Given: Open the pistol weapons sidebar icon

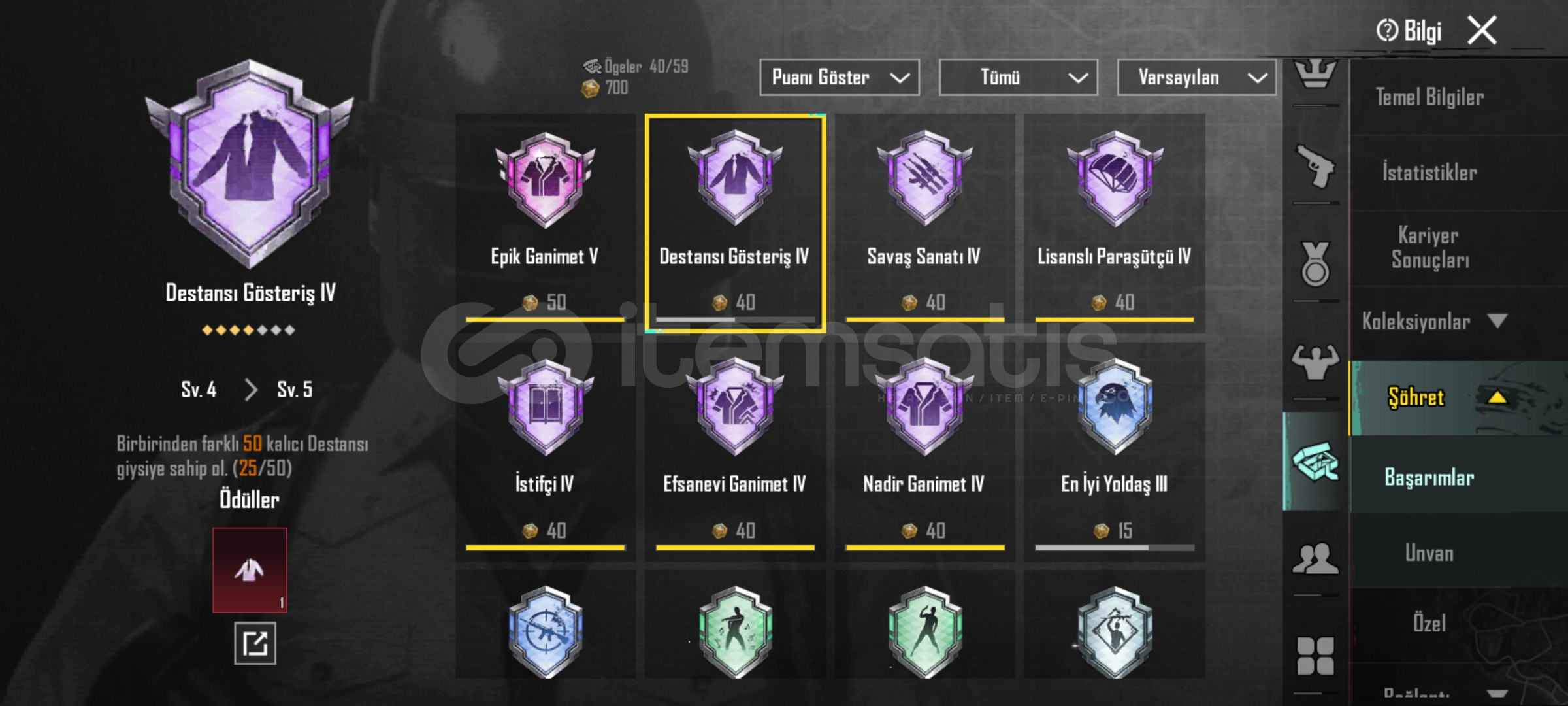Looking at the screenshot, I should [x=1315, y=167].
